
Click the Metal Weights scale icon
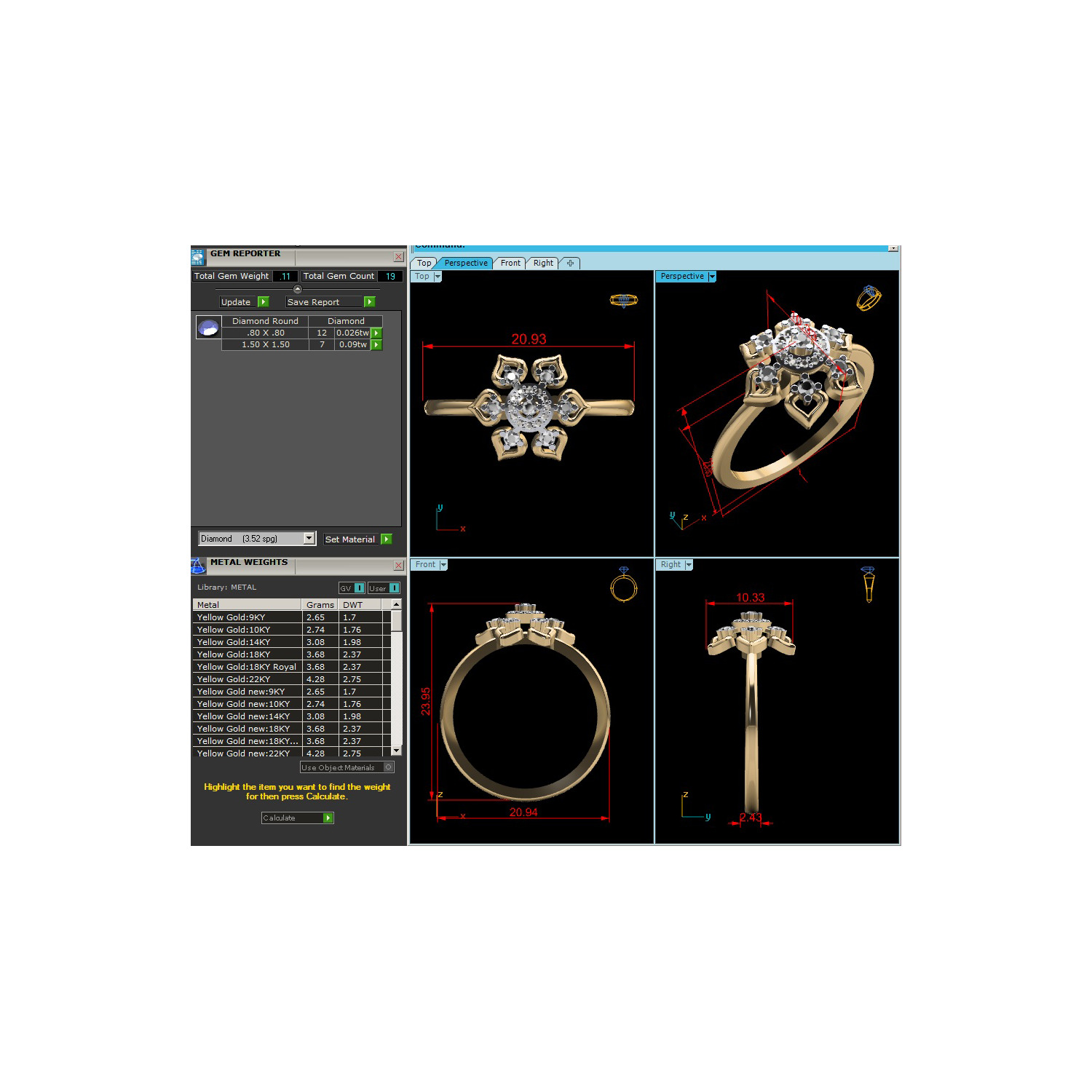pyautogui.click(x=198, y=566)
